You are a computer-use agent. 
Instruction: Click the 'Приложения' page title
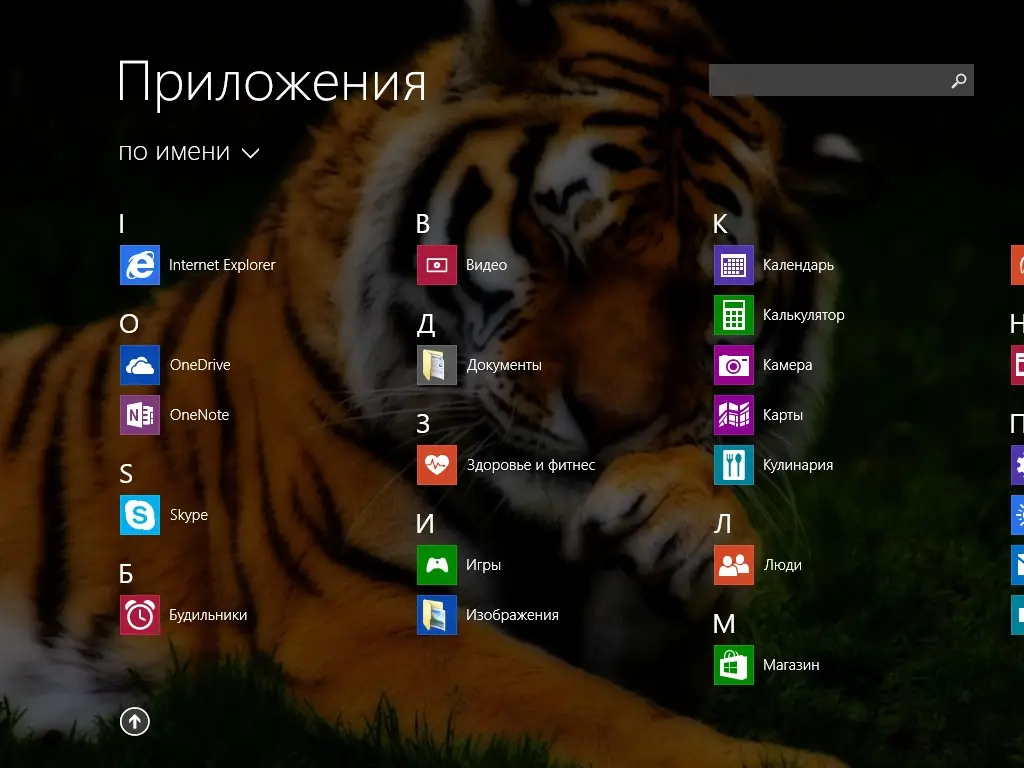coord(272,83)
